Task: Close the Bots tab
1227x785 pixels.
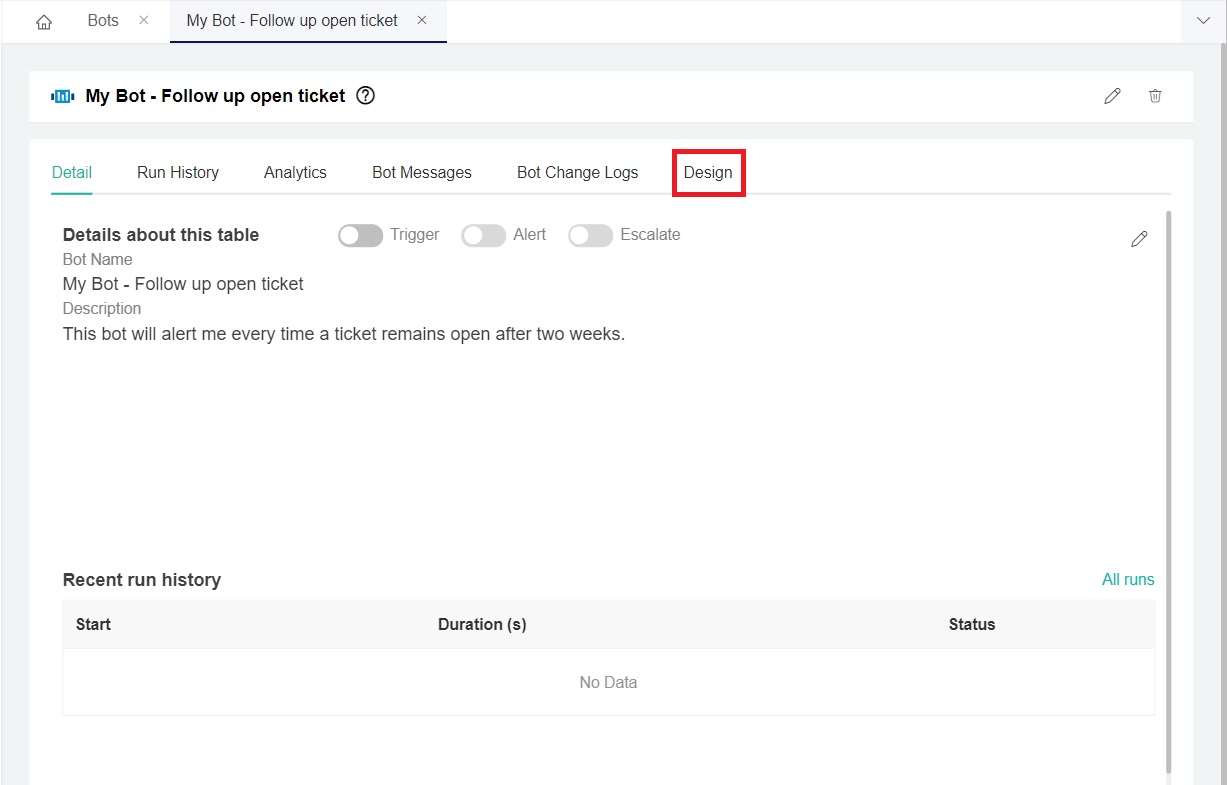Action: 144,20
